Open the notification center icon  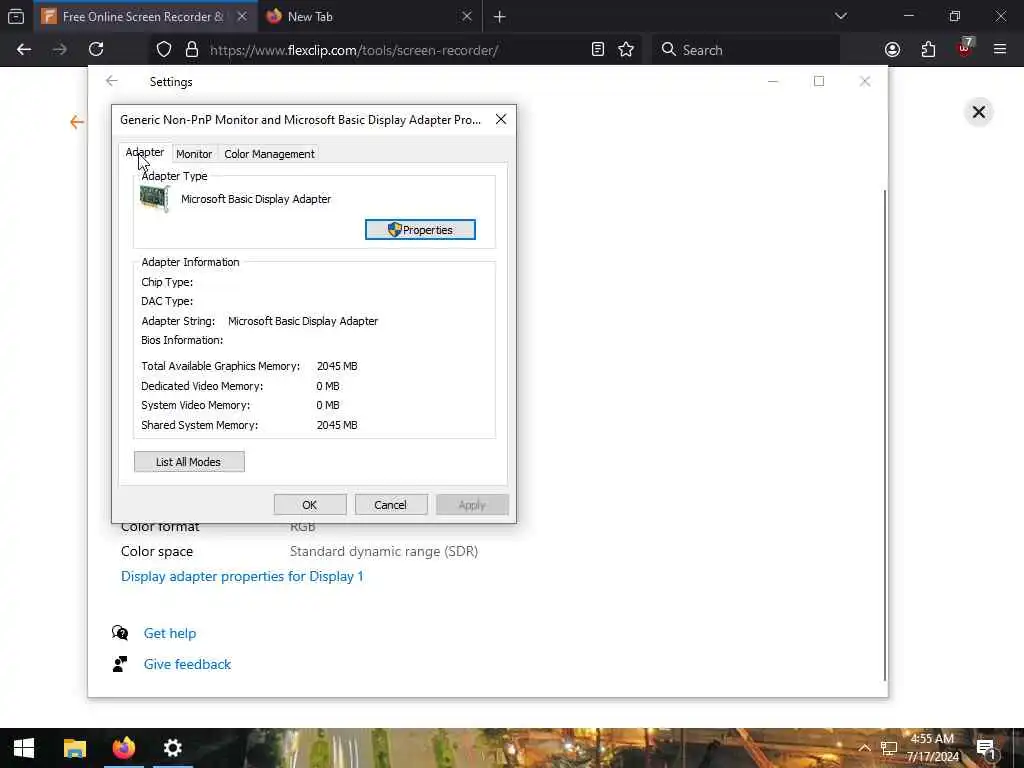coord(985,748)
